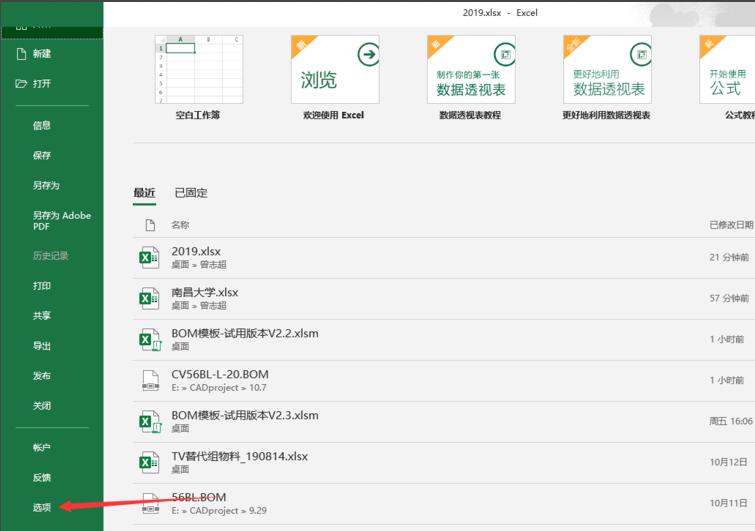
Task: Click the pivot icon on 更好地利用数据透视表 template
Action: pos(641,54)
